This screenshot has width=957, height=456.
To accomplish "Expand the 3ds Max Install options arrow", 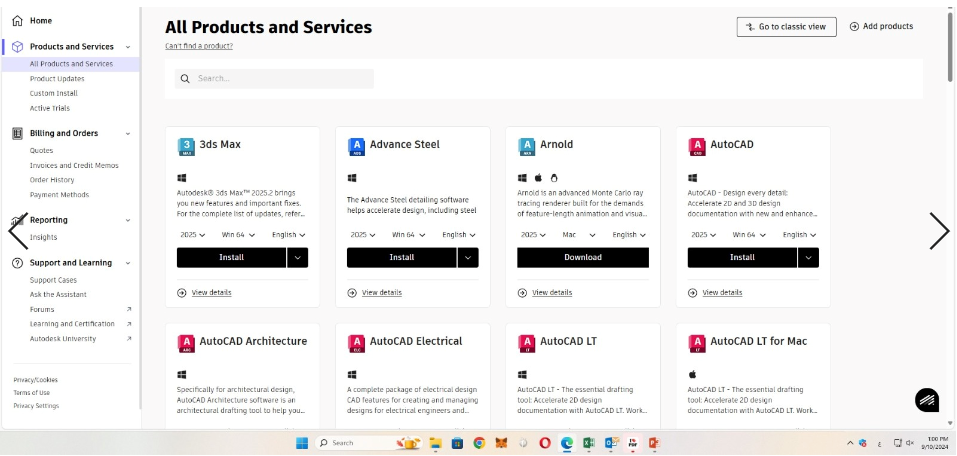I will (x=298, y=258).
